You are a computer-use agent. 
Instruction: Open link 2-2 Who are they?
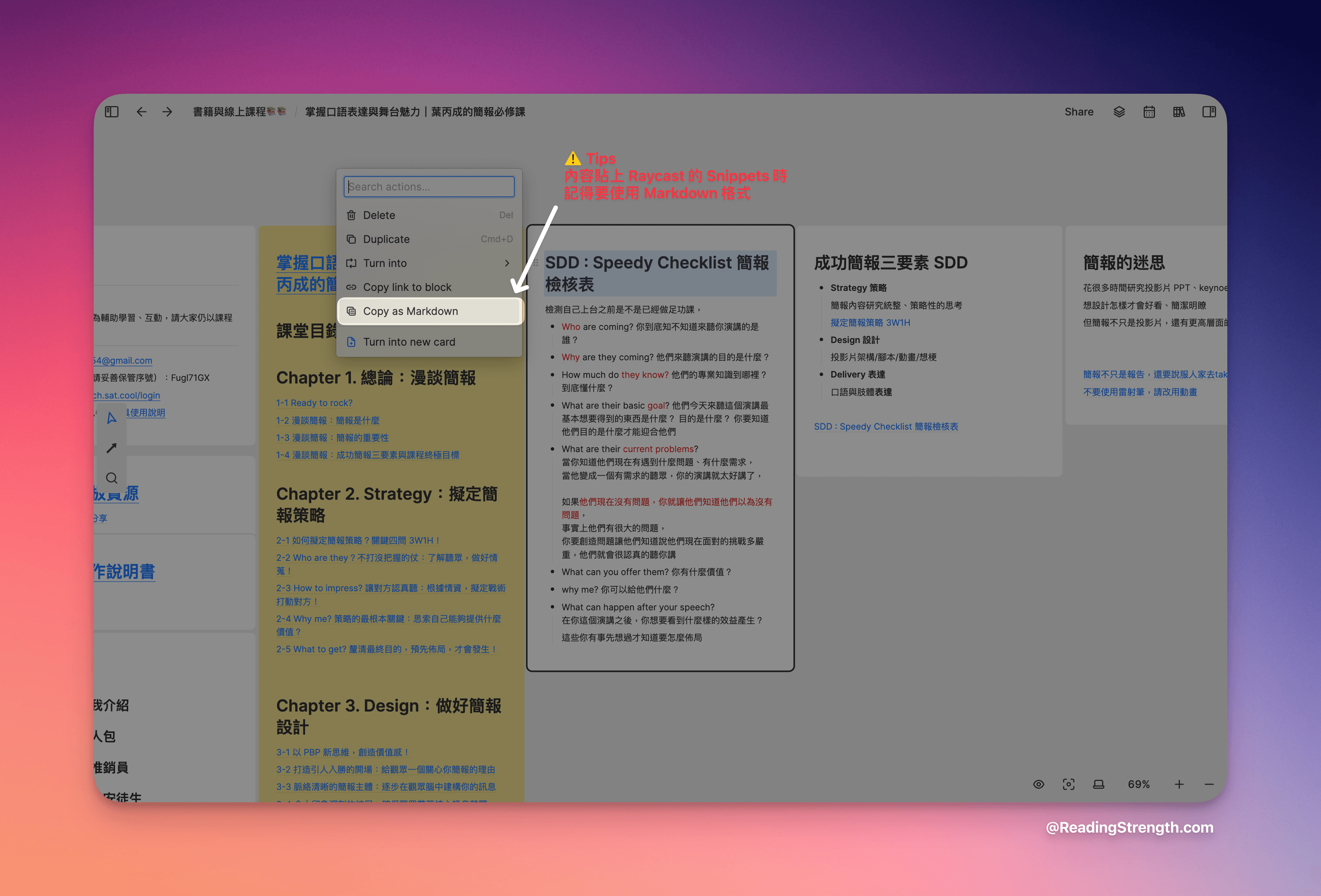(x=387, y=564)
